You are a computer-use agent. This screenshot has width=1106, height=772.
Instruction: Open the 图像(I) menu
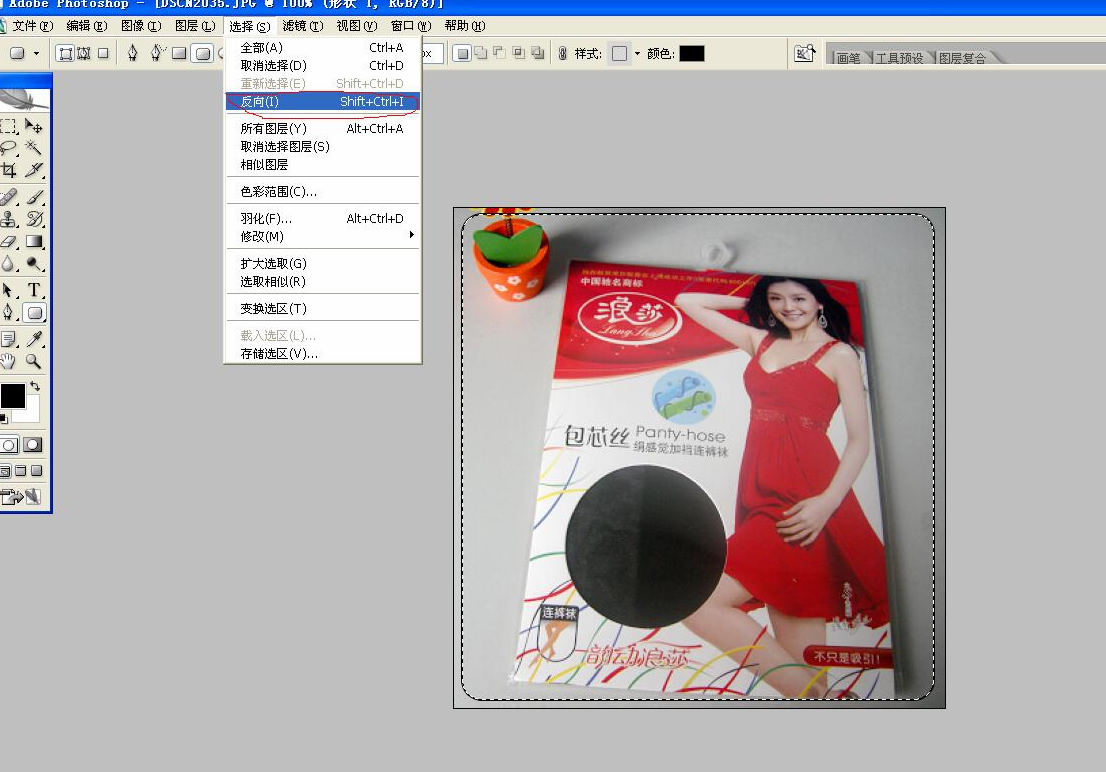click(140, 26)
